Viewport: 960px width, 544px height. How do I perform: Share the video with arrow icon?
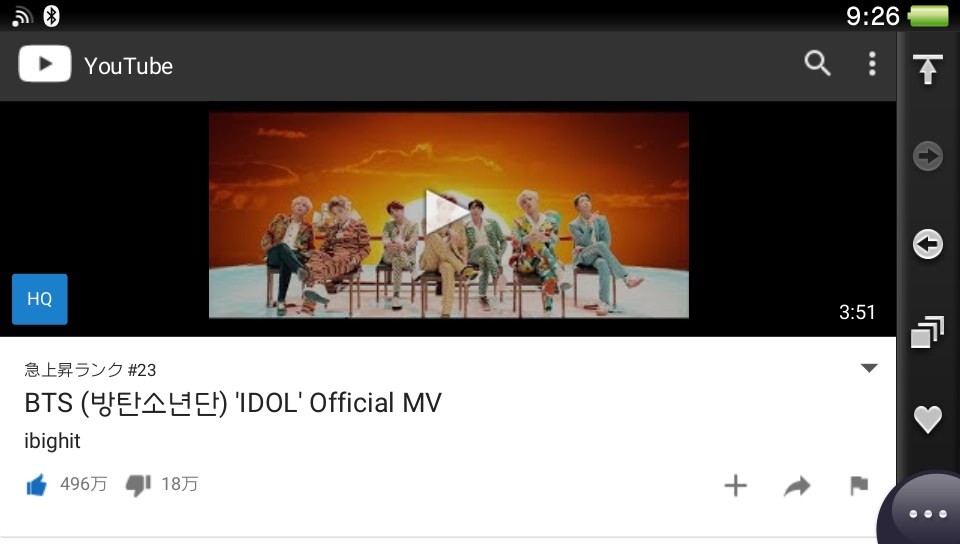click(797, 486)
